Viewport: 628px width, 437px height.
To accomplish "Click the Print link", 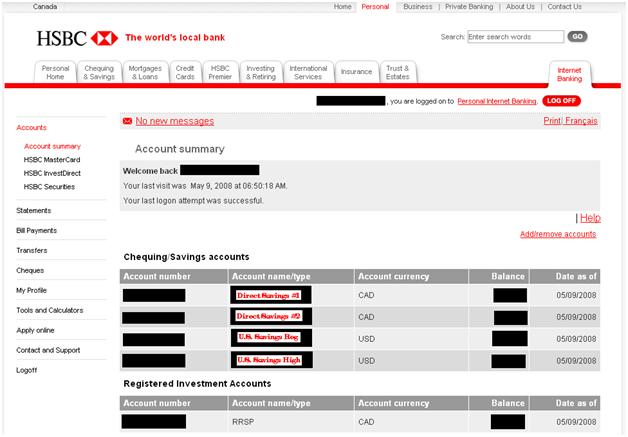I will tap(552, 121).
